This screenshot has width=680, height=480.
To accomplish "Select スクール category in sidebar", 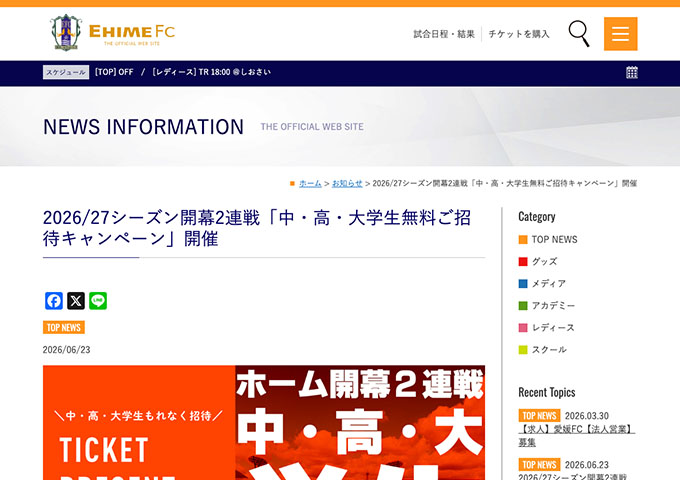I will [x=549, y=349].
